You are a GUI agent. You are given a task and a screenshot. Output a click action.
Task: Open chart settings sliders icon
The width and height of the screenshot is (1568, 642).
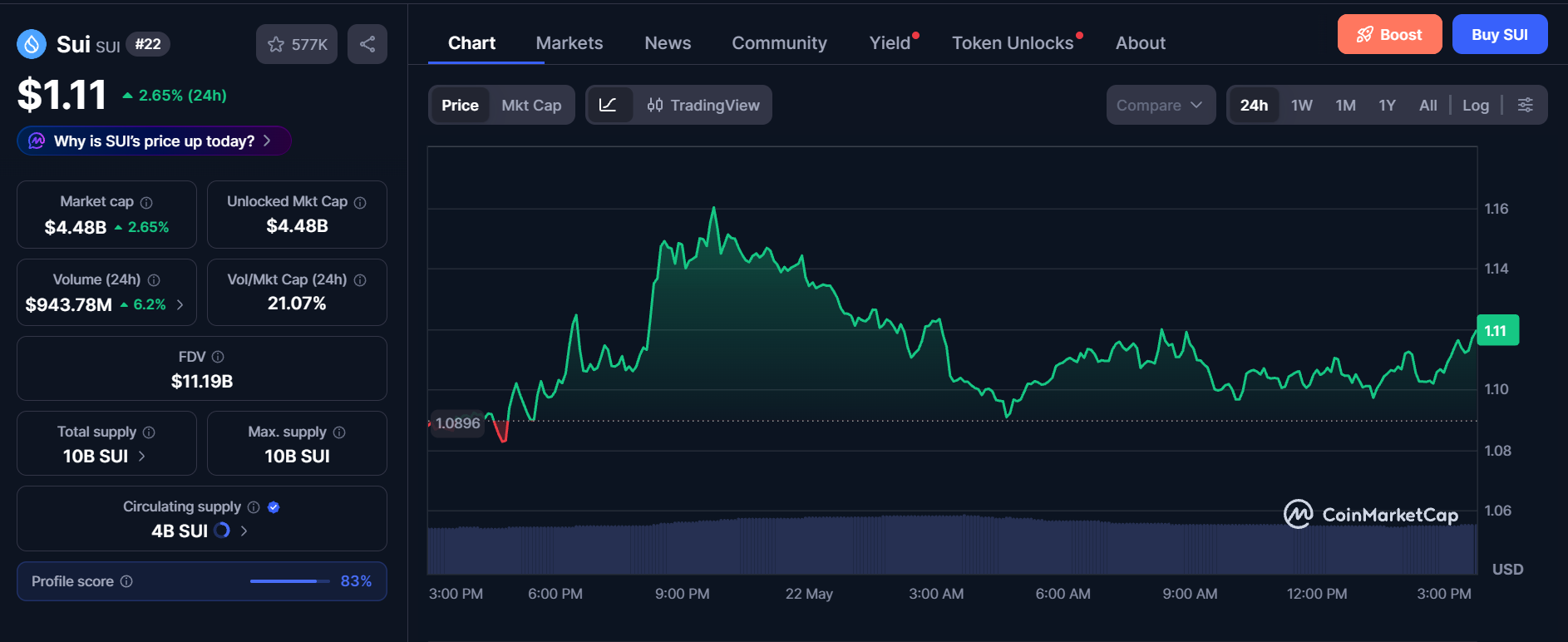tap(1526, 105)
